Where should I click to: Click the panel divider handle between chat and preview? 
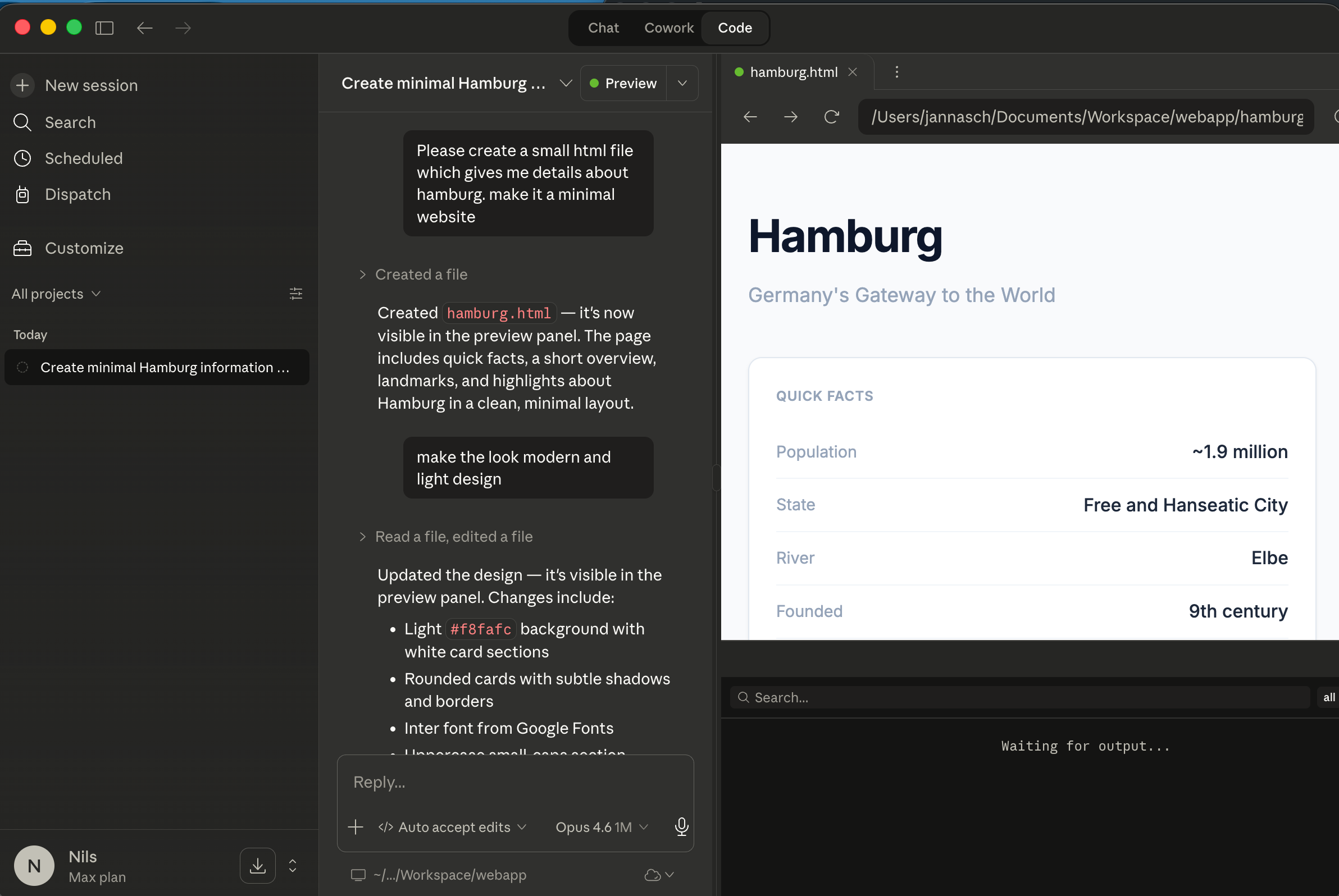(716, 478)
